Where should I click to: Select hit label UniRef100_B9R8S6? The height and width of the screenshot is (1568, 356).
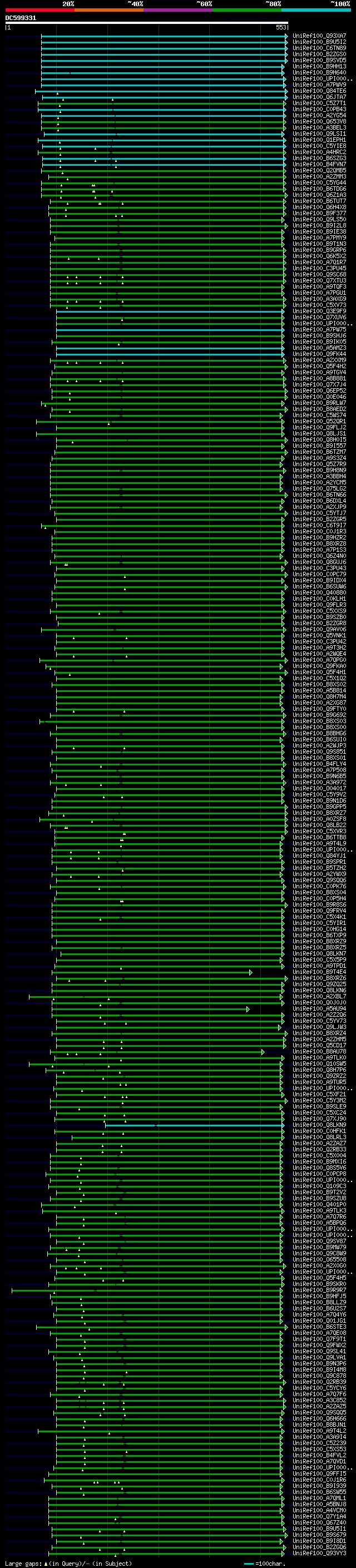(319, 905)
